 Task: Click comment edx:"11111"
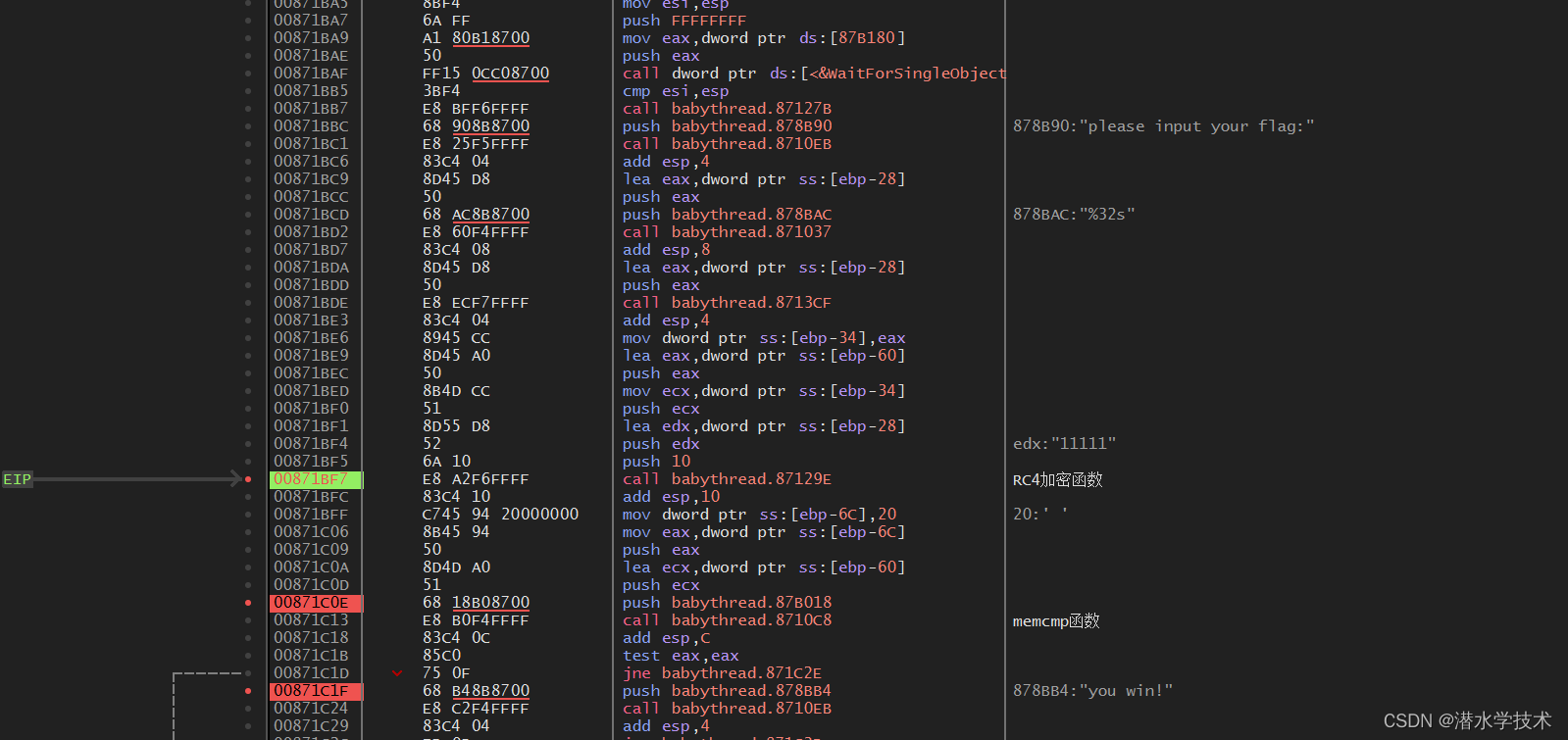pyautogui.click(x=1064, y=444)
